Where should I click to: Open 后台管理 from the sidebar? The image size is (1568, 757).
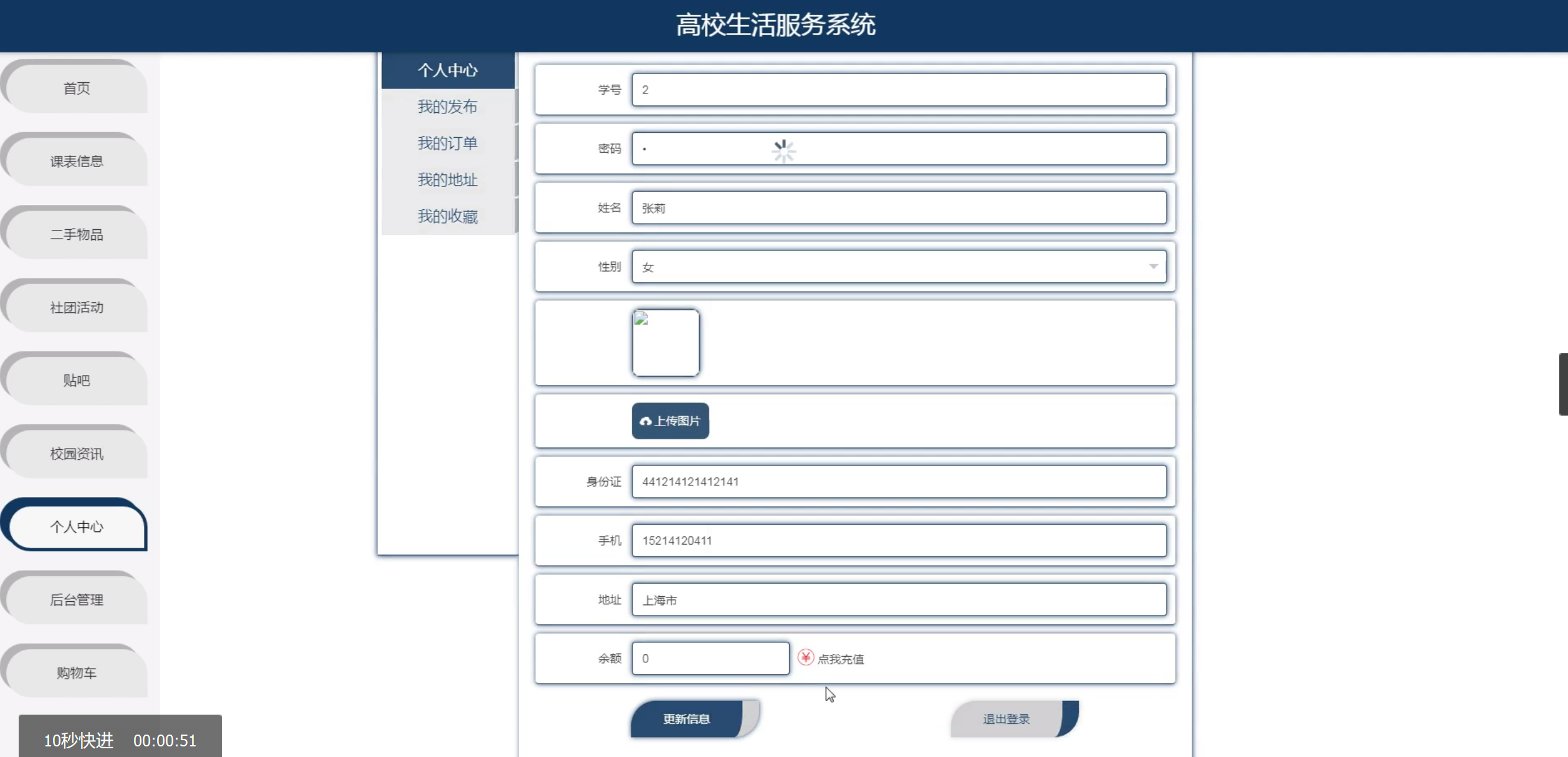coord(76,600)
